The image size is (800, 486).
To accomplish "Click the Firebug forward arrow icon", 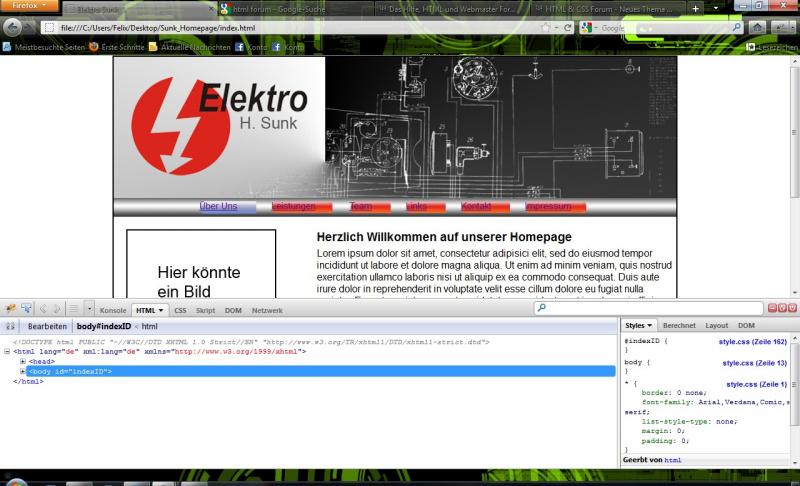I will tap(57, 310).
